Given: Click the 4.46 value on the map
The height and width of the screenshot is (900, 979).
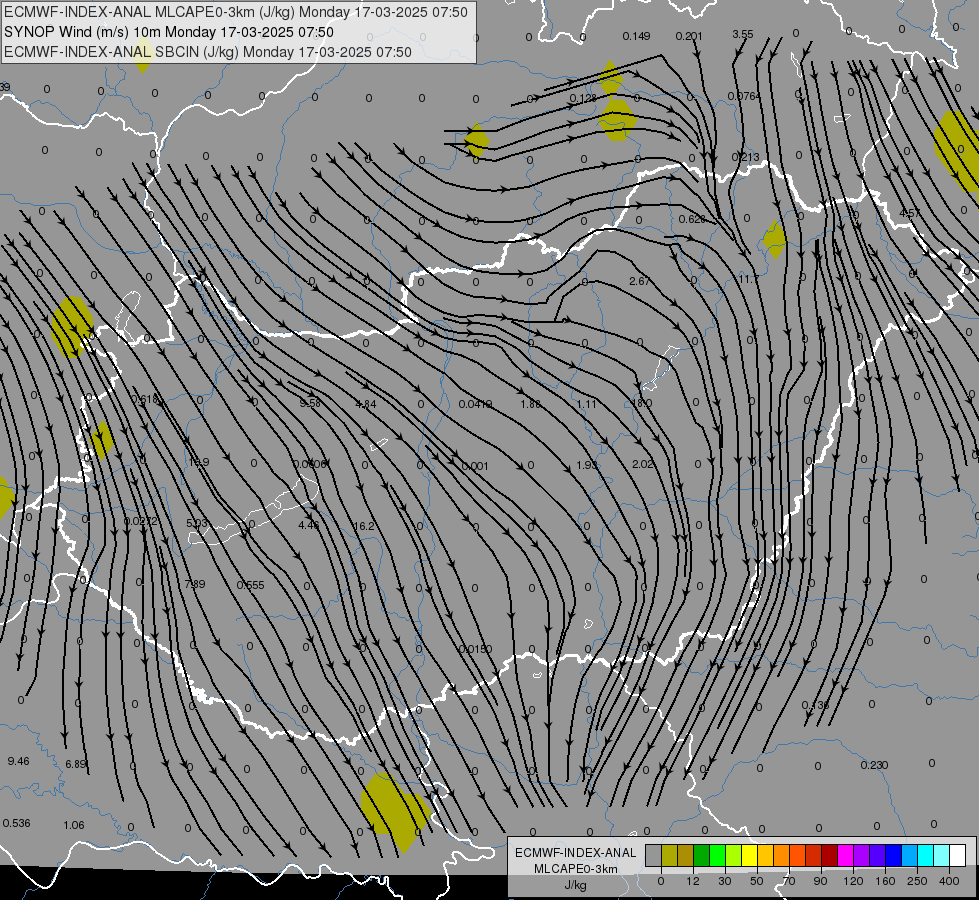Looking at the screenshot, I should click(308, 525).
